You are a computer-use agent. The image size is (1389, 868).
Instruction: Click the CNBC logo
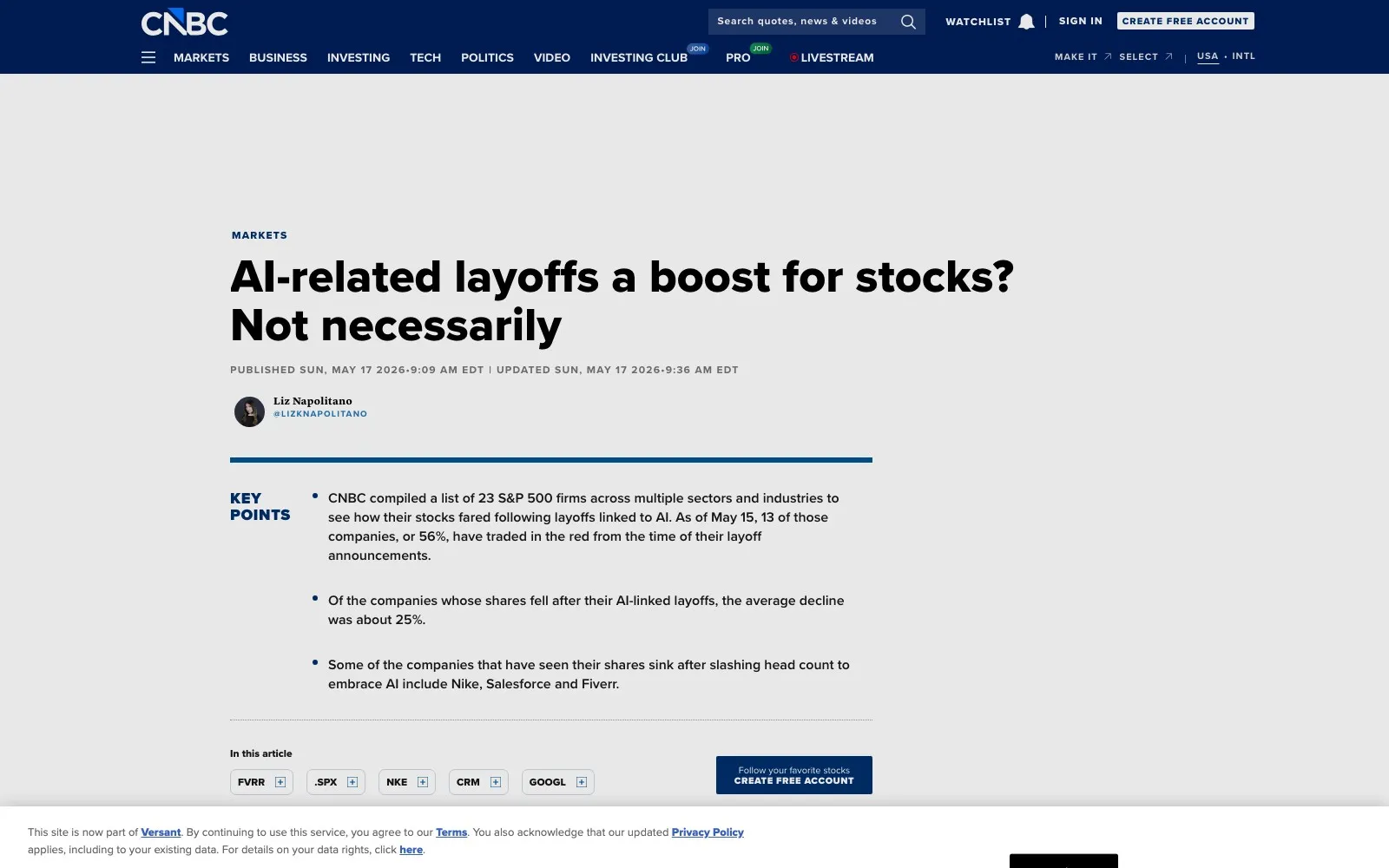(x=185, y=23)
